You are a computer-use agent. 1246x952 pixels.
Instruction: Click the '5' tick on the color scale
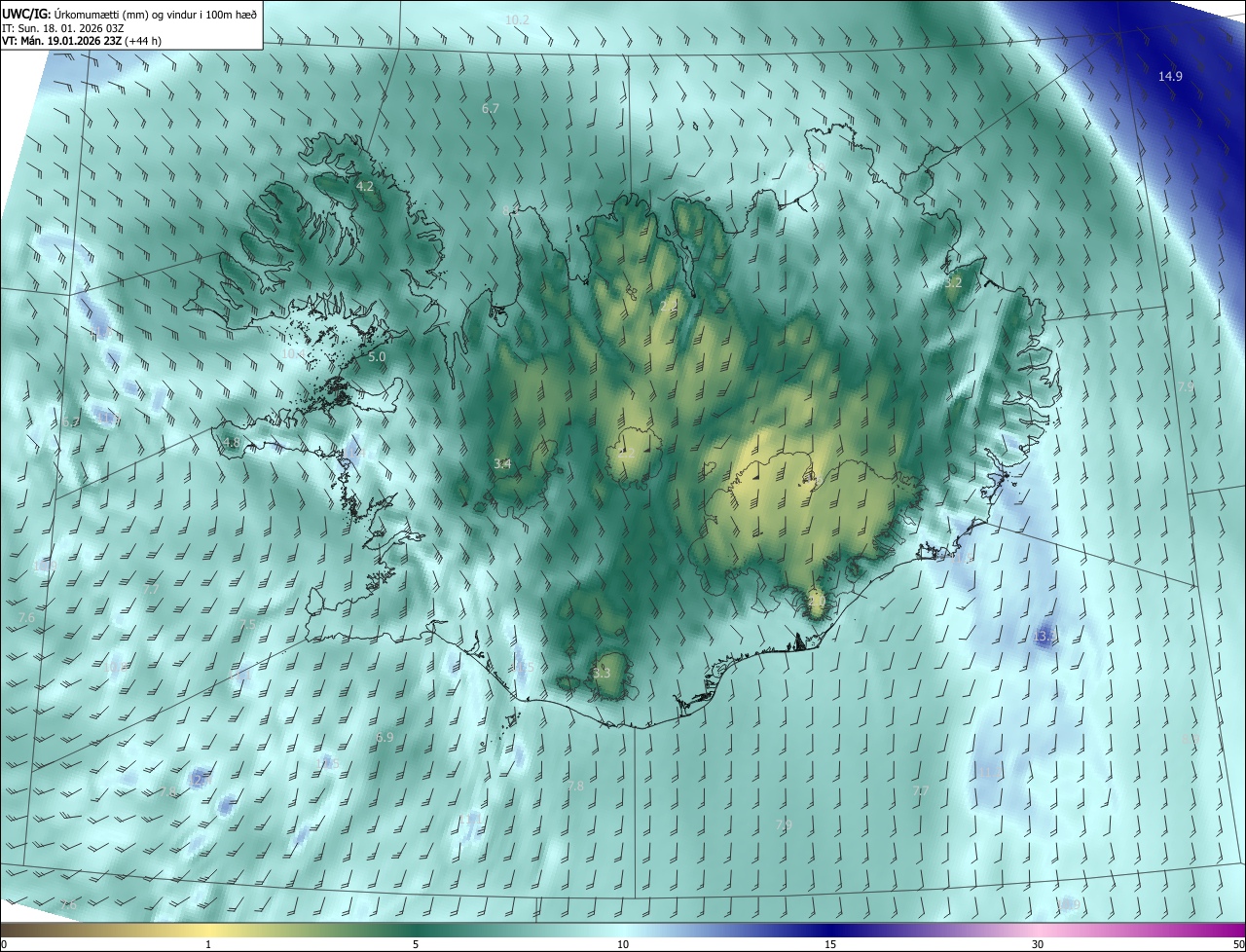coord(416,944)
